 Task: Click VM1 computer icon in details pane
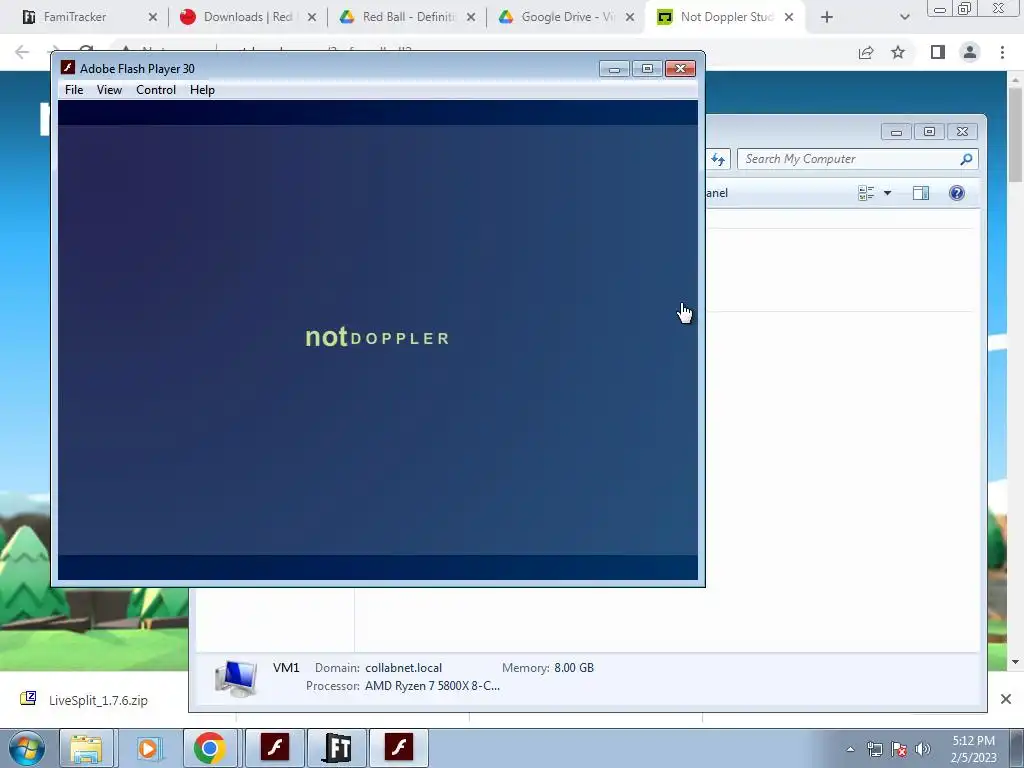[x=236, y=678]
